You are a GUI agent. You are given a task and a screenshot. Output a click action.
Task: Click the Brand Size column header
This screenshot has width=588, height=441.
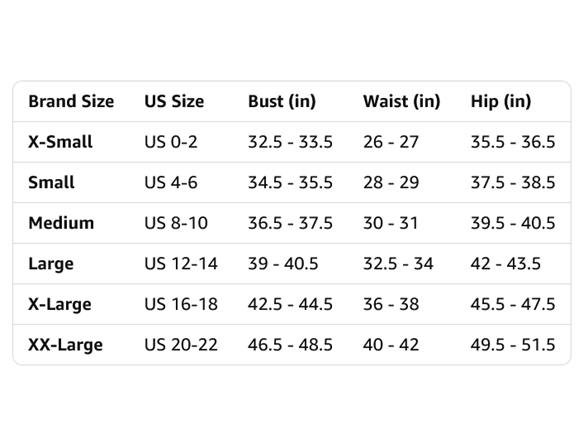[71, 101]
